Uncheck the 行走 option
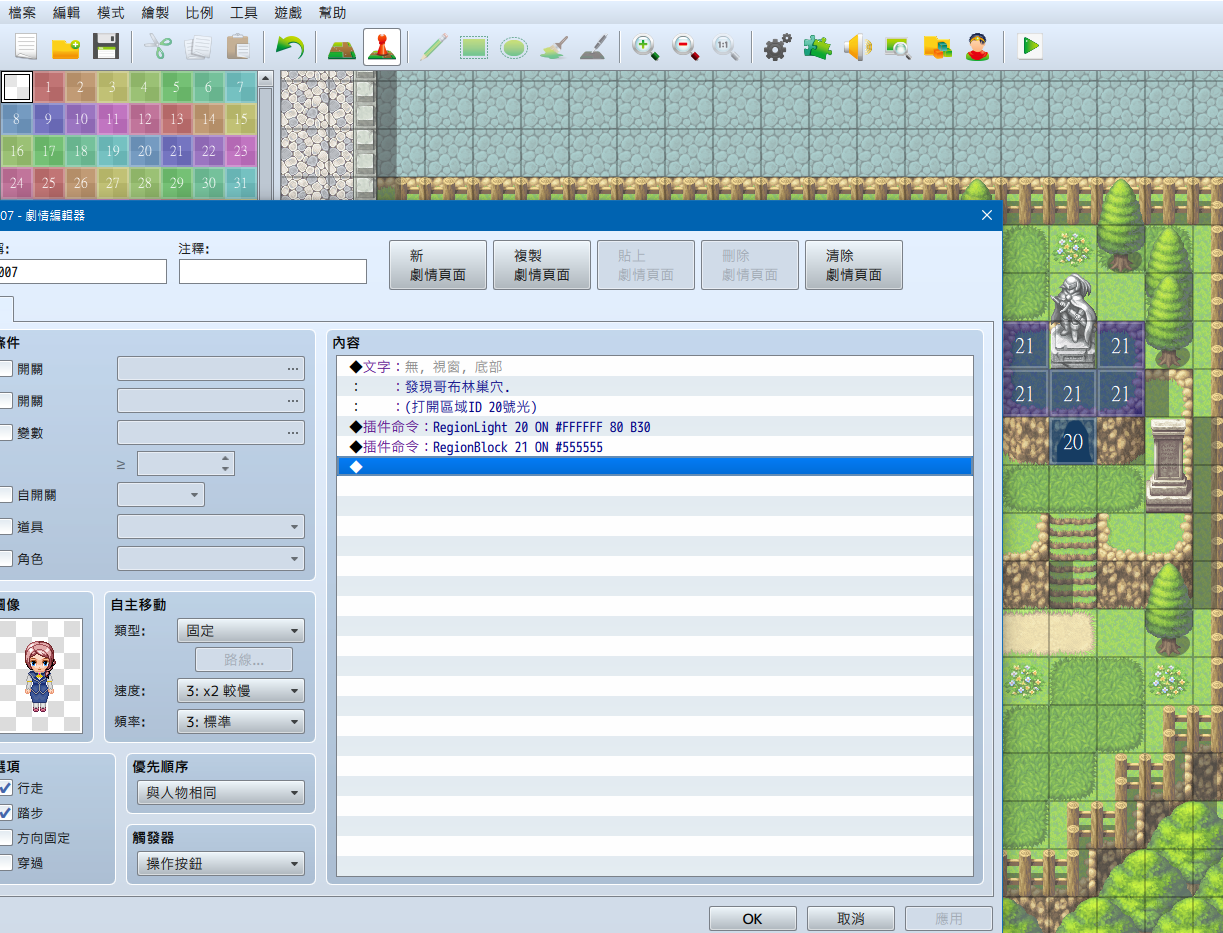 coord(6,788)
